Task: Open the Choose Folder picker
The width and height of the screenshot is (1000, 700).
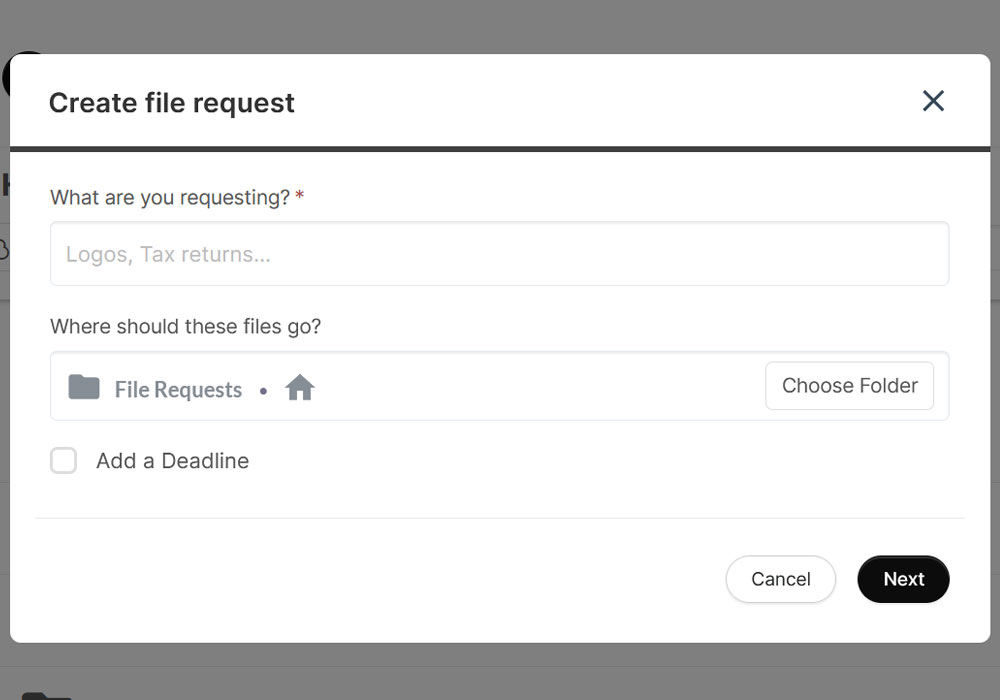Action: point(849,386)
